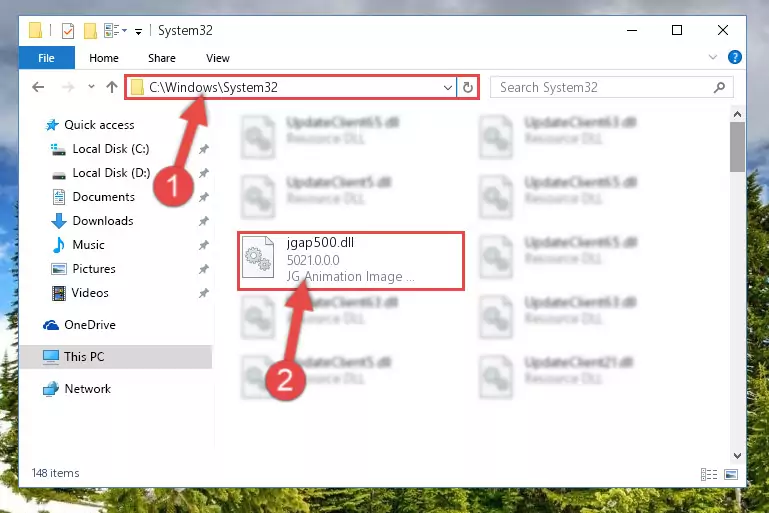Click the pin icon beside Local Disk (D:)
Screen dimensions: 769x513
point(204,173)
